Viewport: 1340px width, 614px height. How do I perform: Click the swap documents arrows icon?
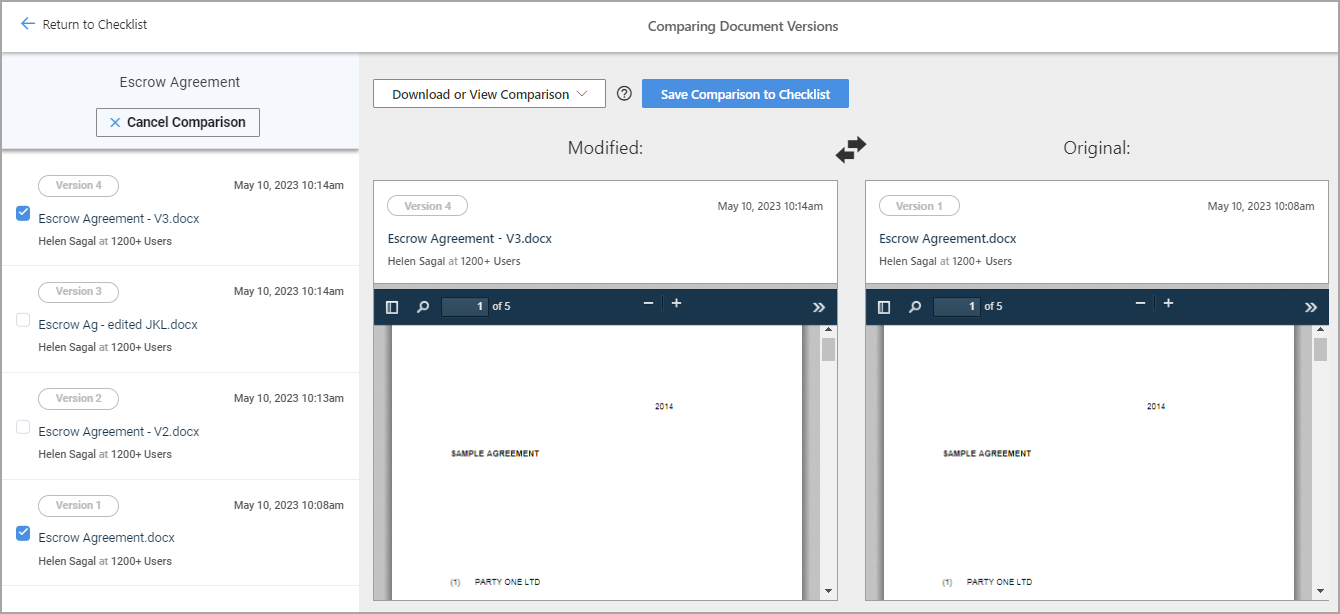[x=851, y=148]
